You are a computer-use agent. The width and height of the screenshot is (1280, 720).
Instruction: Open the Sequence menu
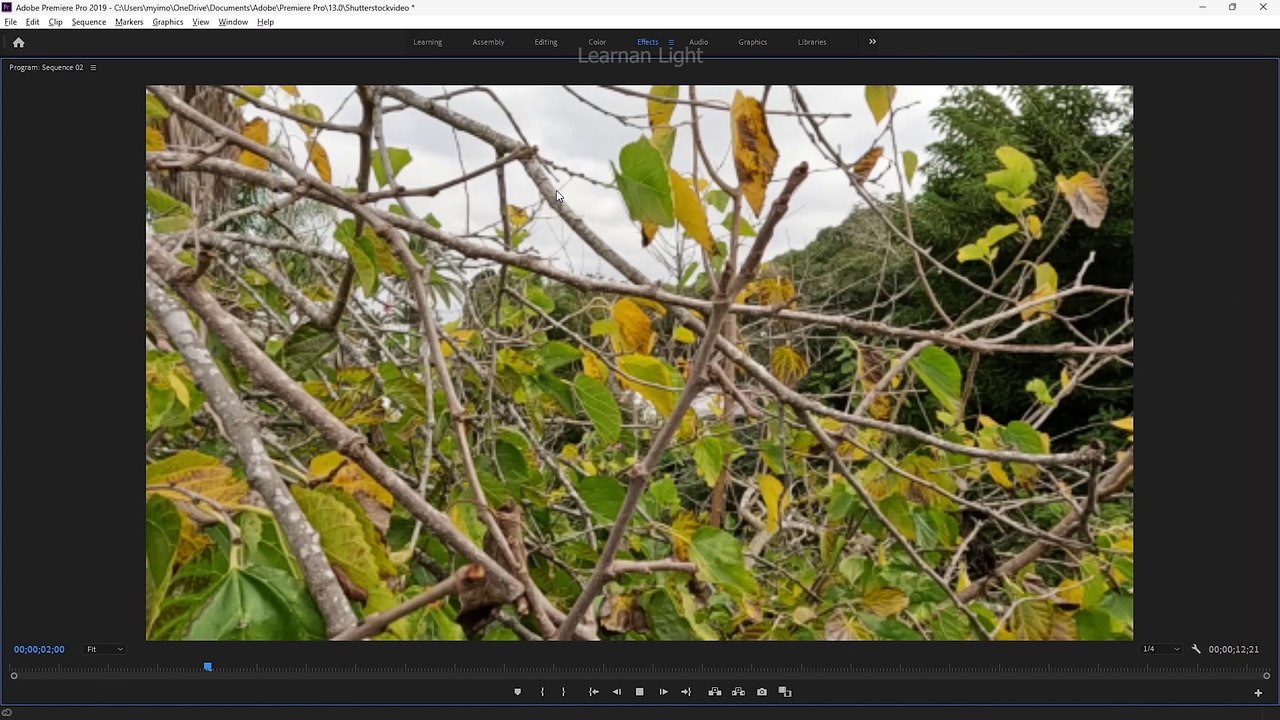[89, 22]
